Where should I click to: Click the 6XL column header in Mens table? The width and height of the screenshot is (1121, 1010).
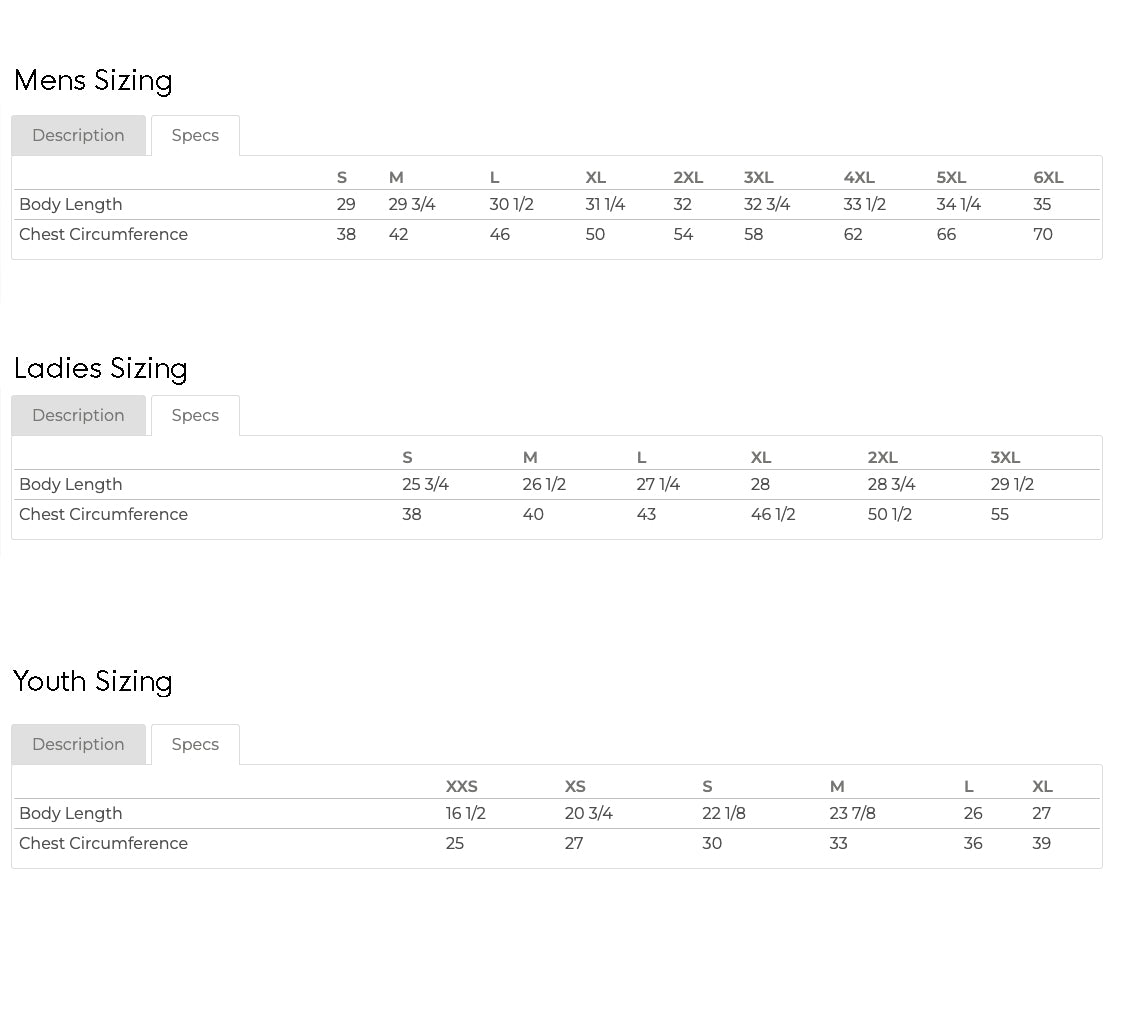[1048, 177]
